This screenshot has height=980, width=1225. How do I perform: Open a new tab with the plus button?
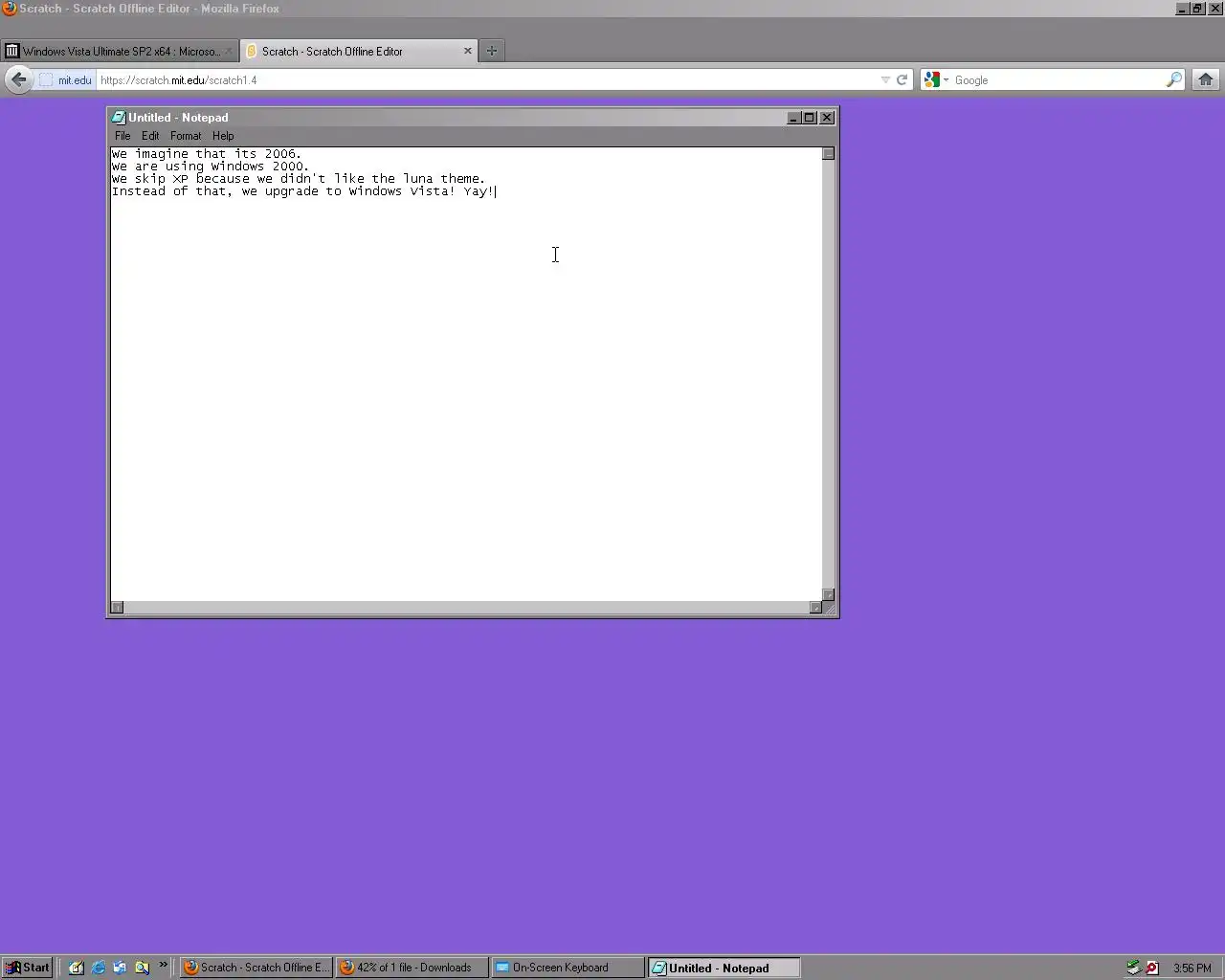492,51
